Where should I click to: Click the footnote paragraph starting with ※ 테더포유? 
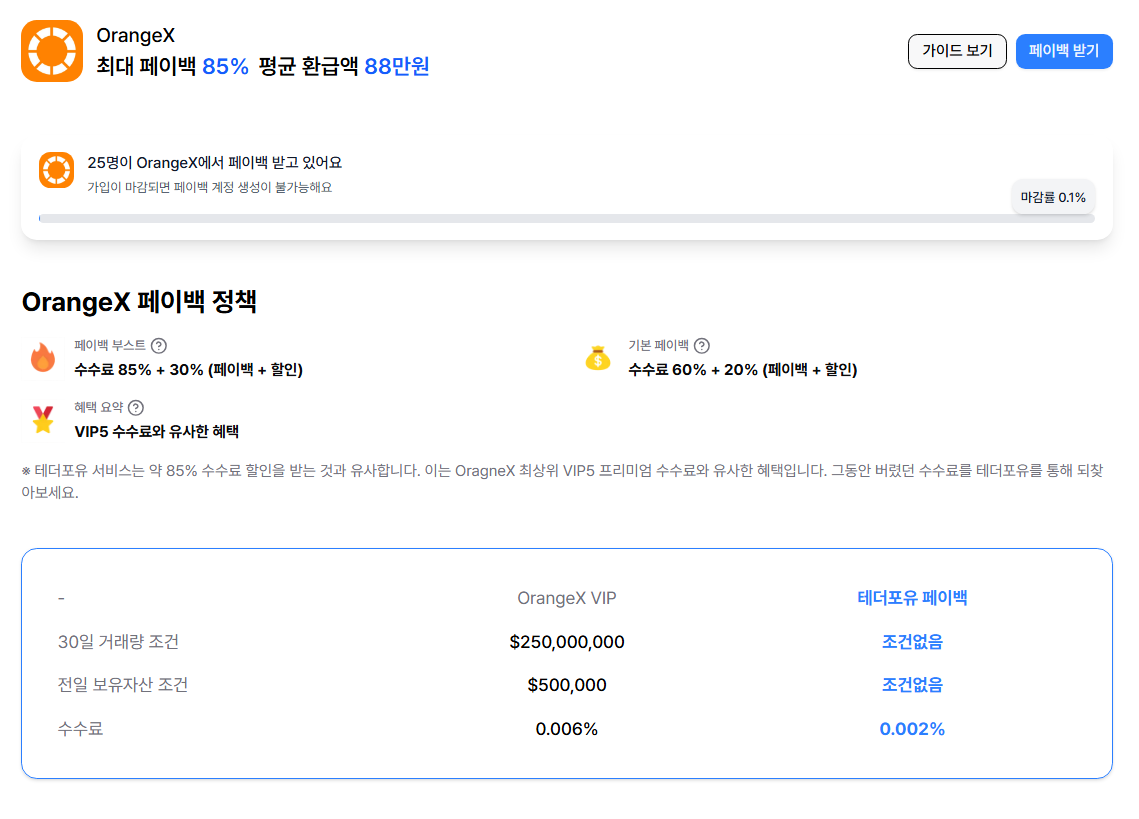[x=562, y=481]
